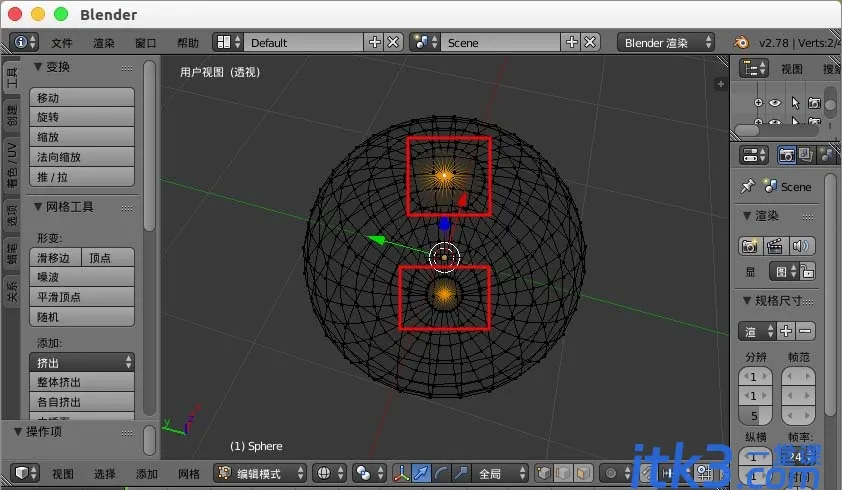Collapse the 规格尺寸 panel
The height and width of the screenshot is (490, 842).
point(747,300)
